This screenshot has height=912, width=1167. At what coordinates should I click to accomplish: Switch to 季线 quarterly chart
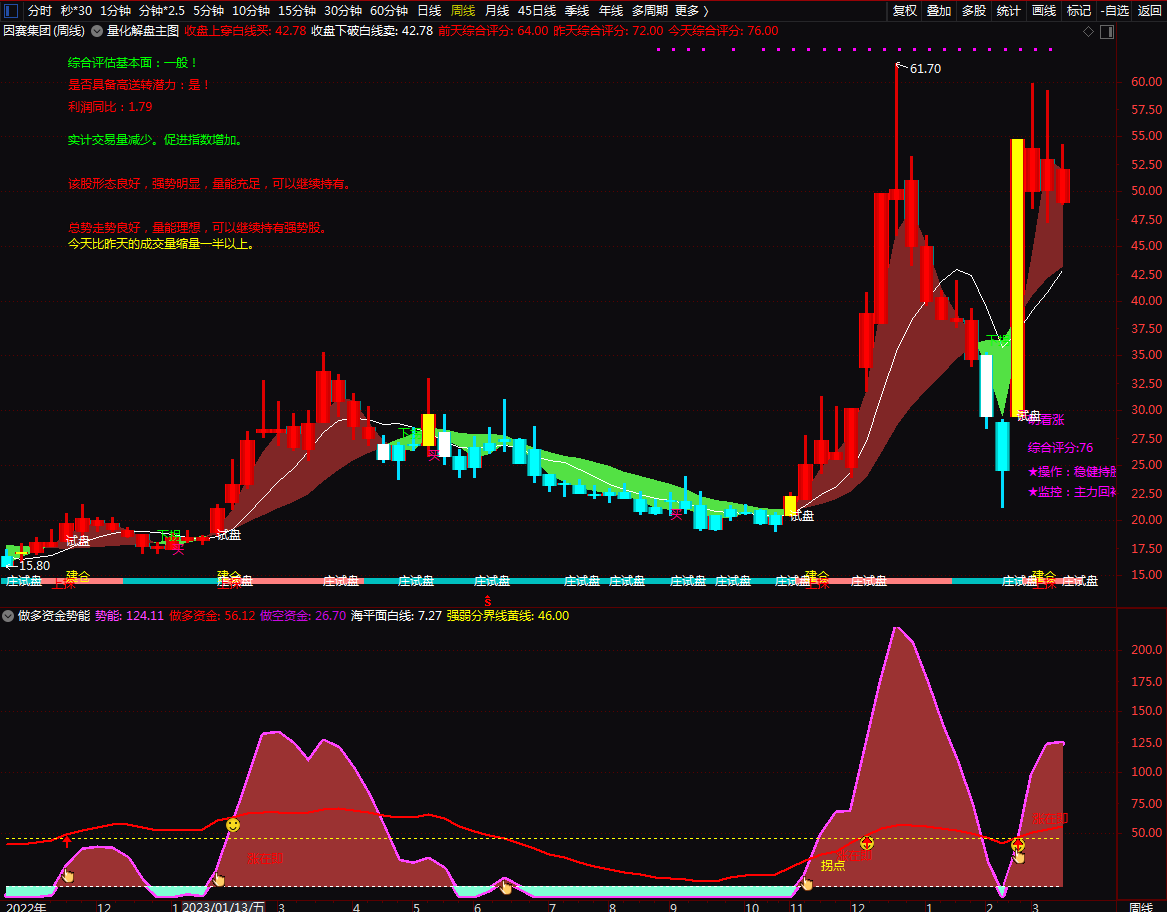577,10
